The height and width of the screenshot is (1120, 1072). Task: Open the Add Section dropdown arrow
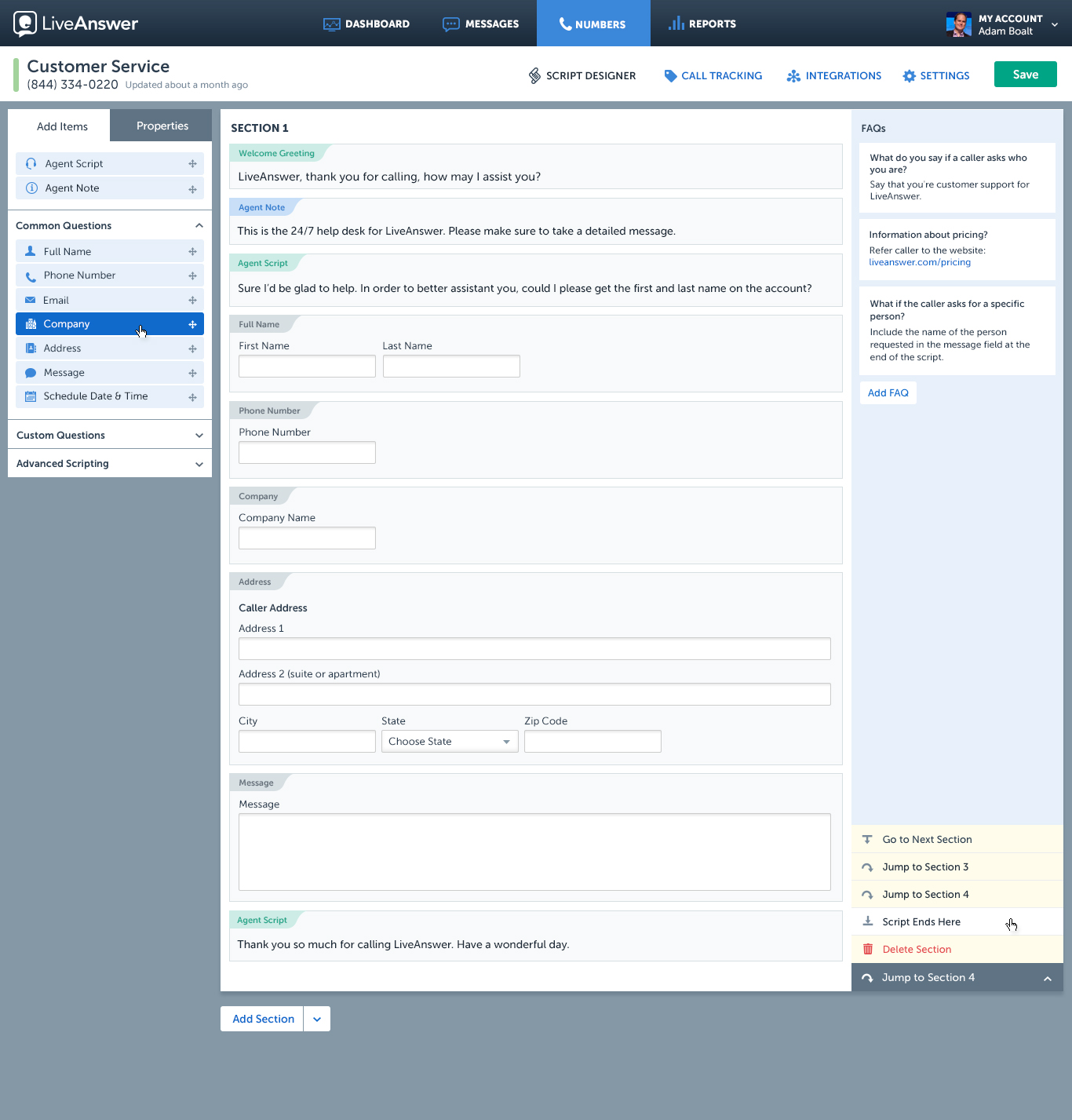[x=317, y=1019]
